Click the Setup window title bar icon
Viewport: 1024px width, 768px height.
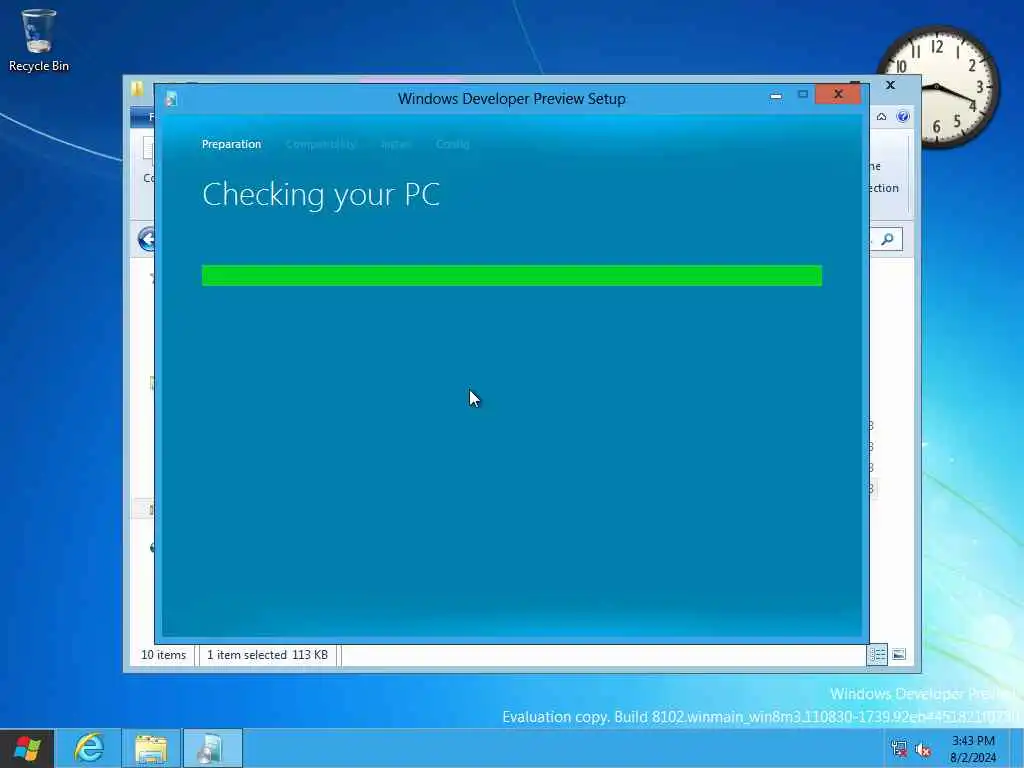(x=171, y=99)
